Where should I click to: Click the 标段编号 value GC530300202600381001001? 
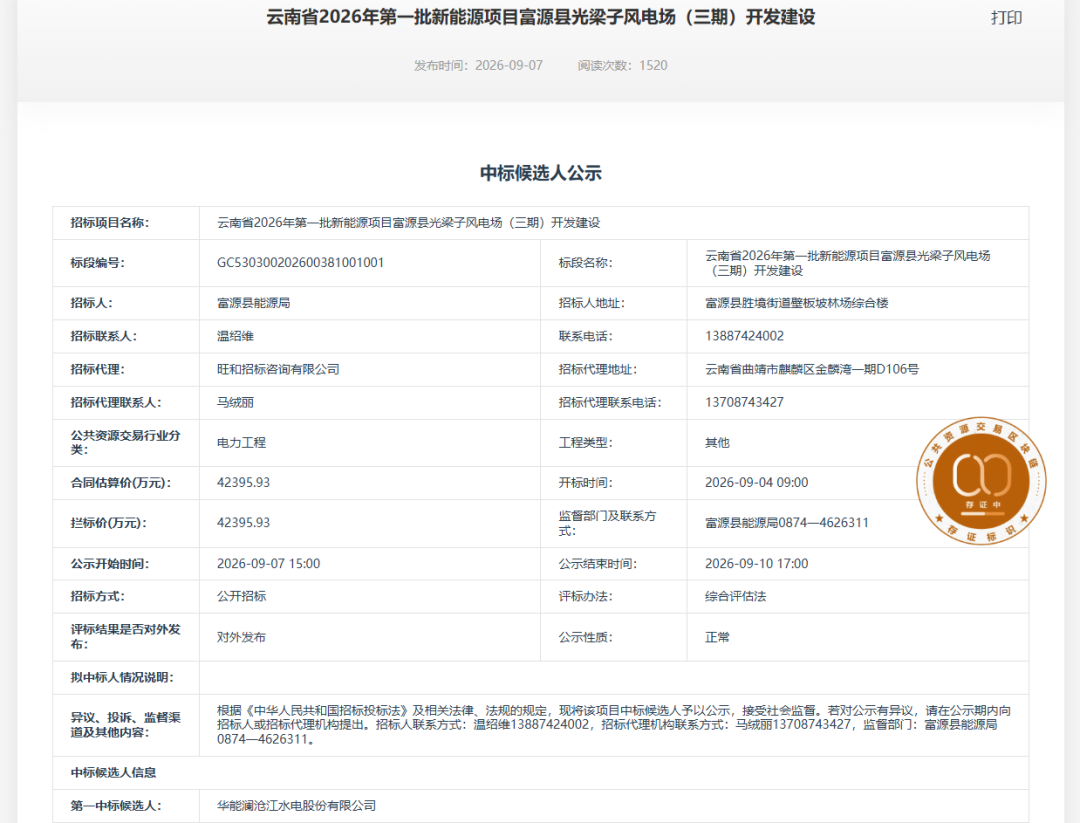300,262
